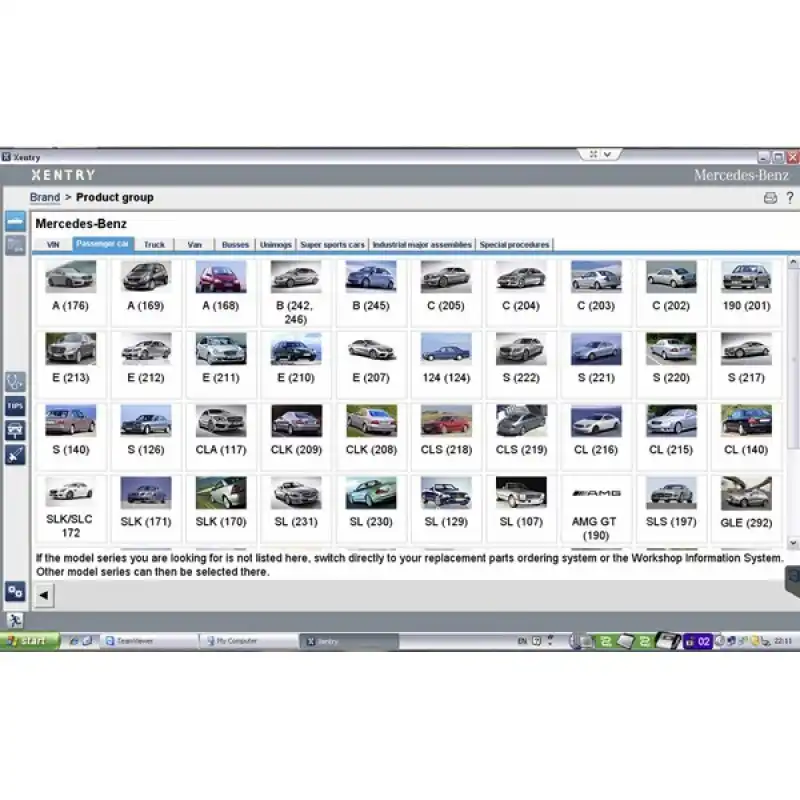Open the stethoscope diagnosis sidebar icon

[x=15, y=382]
